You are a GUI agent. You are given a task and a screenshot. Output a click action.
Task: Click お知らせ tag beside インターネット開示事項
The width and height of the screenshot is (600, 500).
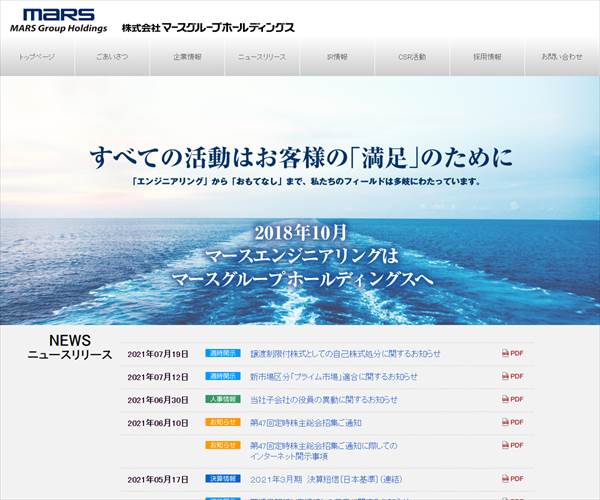pyautogui.click(x=223, y=445)
